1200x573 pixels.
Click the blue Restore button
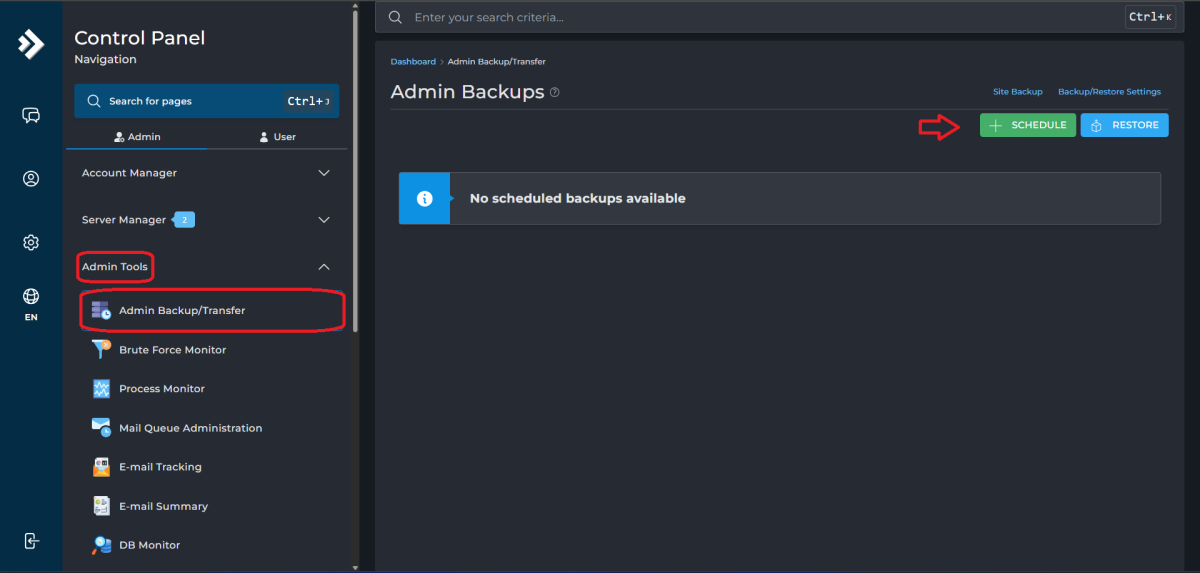(1124, 125)
